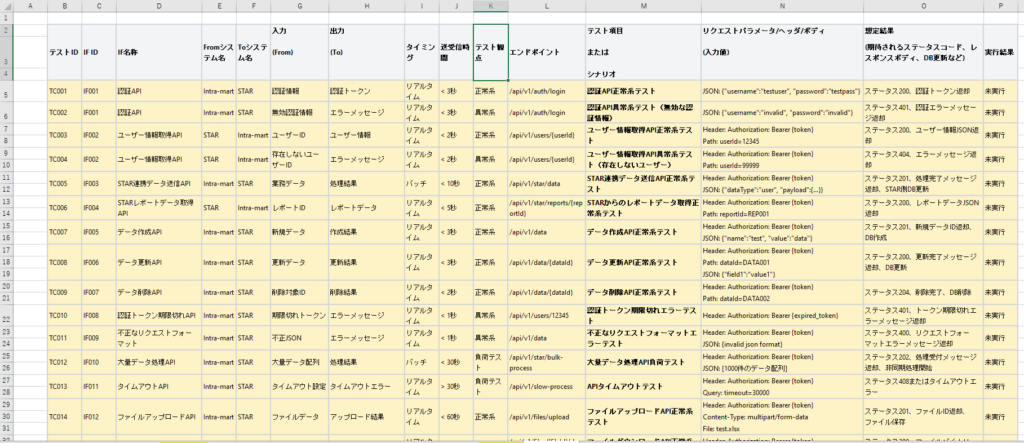Image resolution: width=1024 pixels, height=443 pixels.
Task: Click the 不正なリクエストフォーマット name cell
Action: pyautogui.click(x=159, y=338)
